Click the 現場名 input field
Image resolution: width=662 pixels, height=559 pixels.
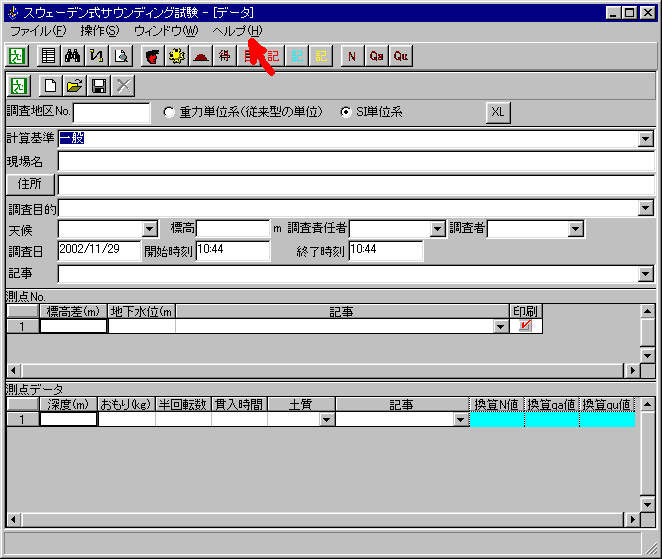point(356,162)
